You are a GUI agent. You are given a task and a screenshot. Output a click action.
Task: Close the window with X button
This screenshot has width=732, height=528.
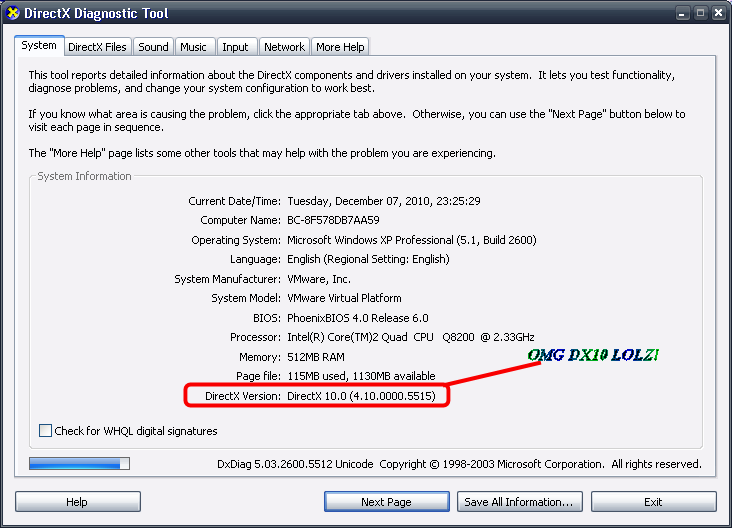718,13
